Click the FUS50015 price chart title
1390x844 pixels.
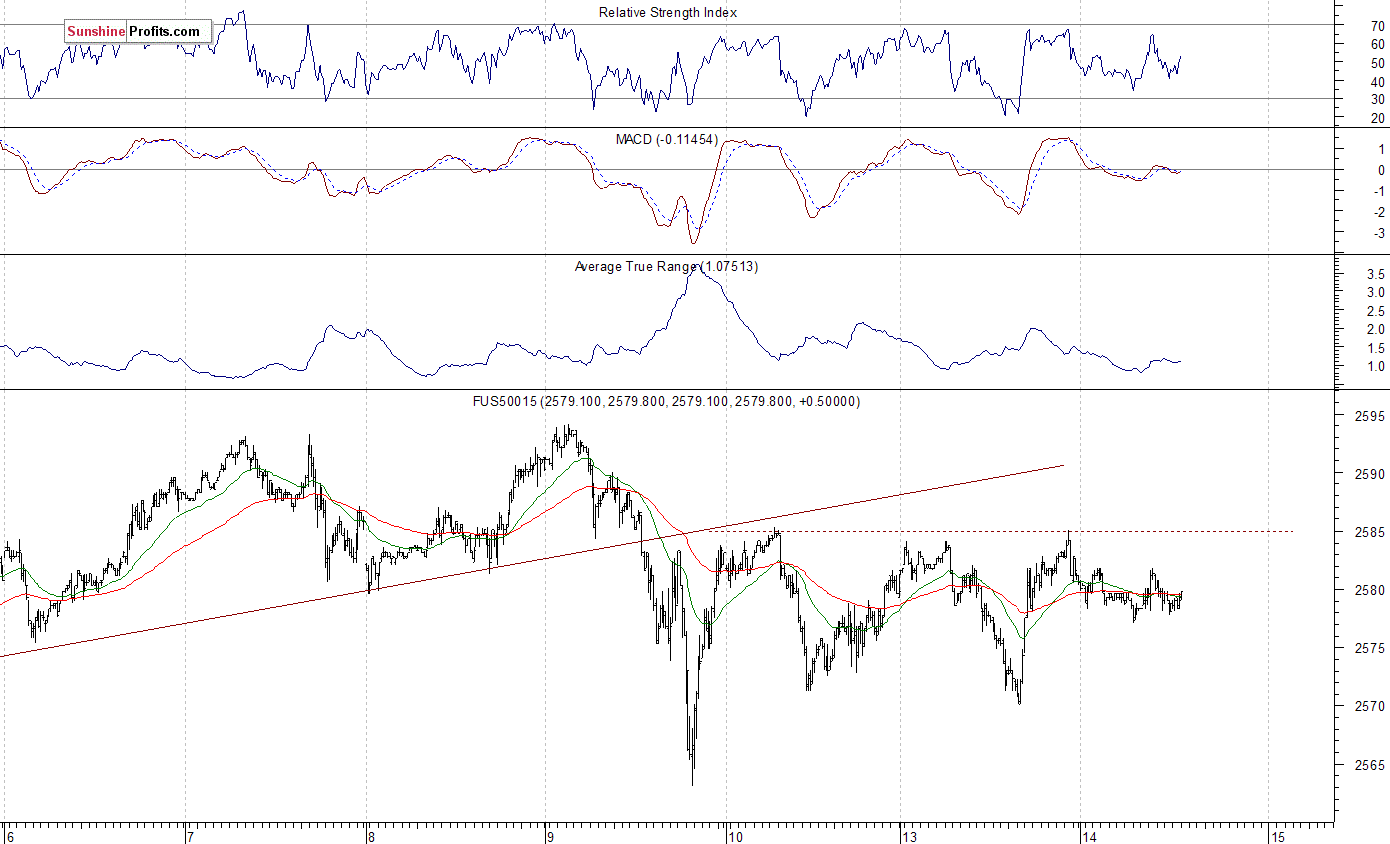click(666, 401)
